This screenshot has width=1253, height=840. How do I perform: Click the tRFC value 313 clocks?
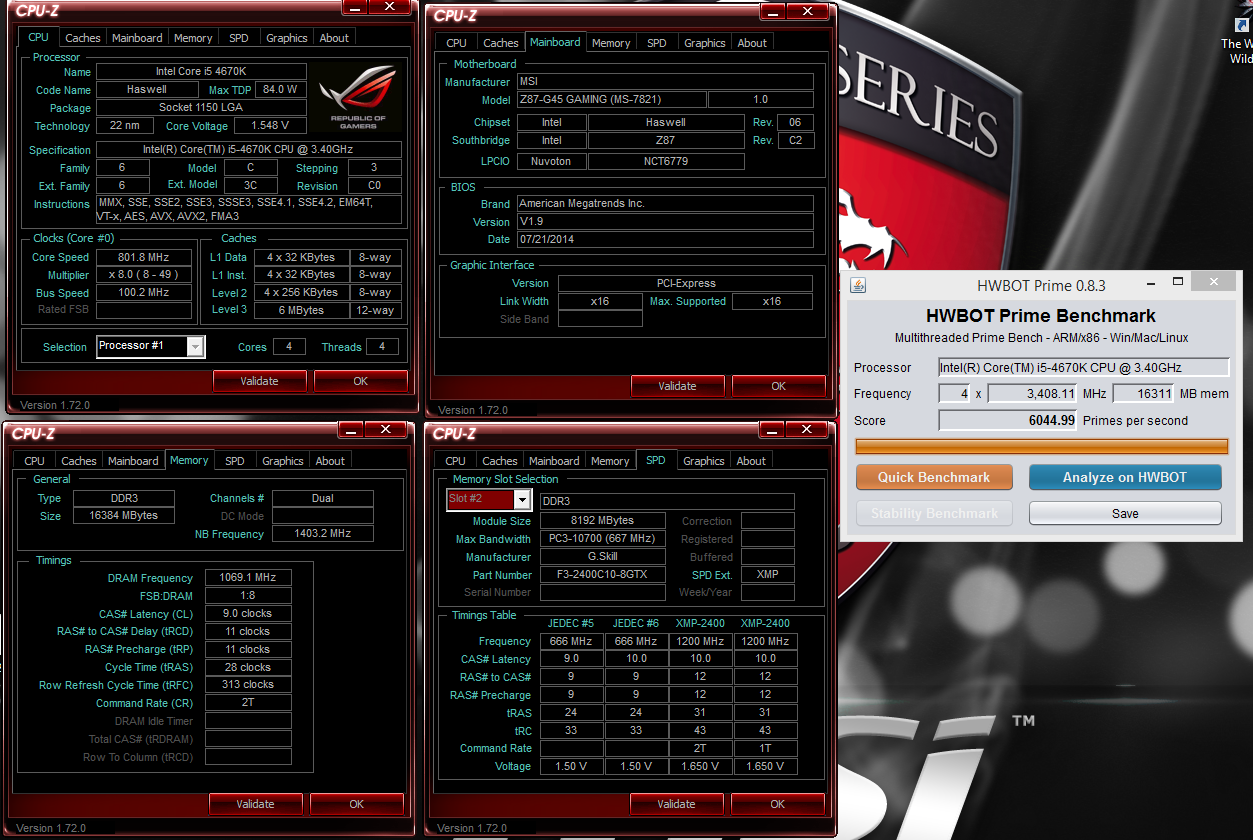(x=248, y=685)
